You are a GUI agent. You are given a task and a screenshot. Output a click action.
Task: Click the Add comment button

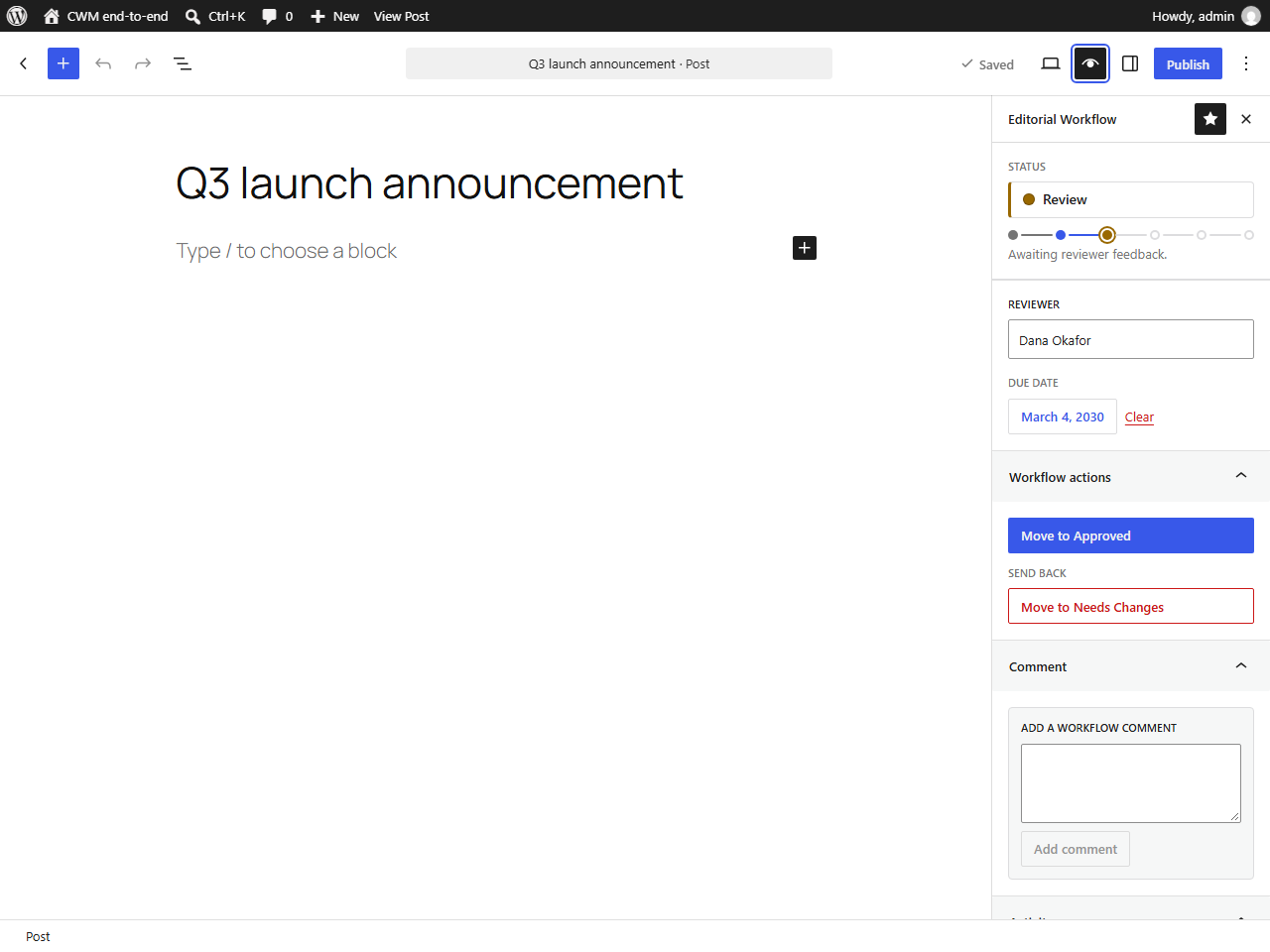coord(1076,849)
